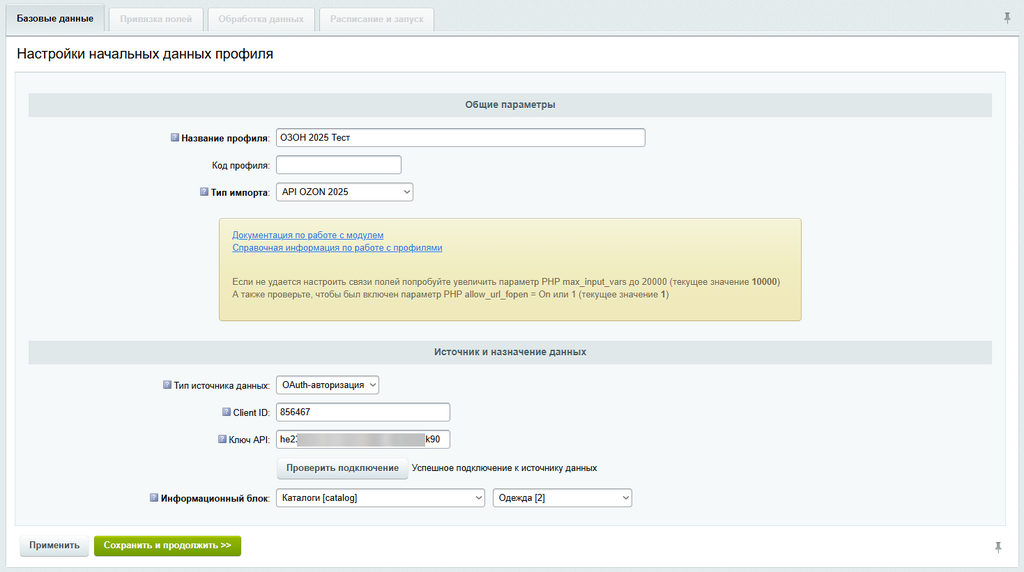The height and width of the screenshot is (572, 1024).
Task: Switch to the Привязка полей tab
Action: (x=155, y=19)
